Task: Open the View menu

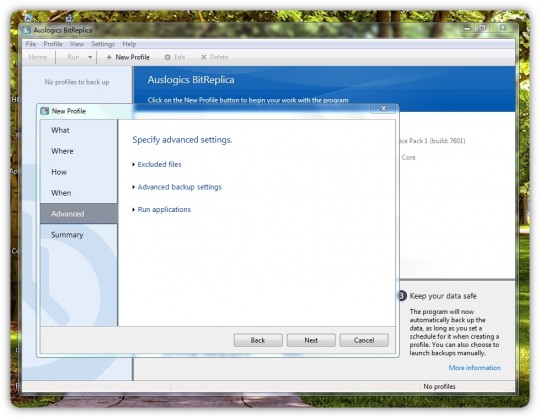Action: pos(76,44)
